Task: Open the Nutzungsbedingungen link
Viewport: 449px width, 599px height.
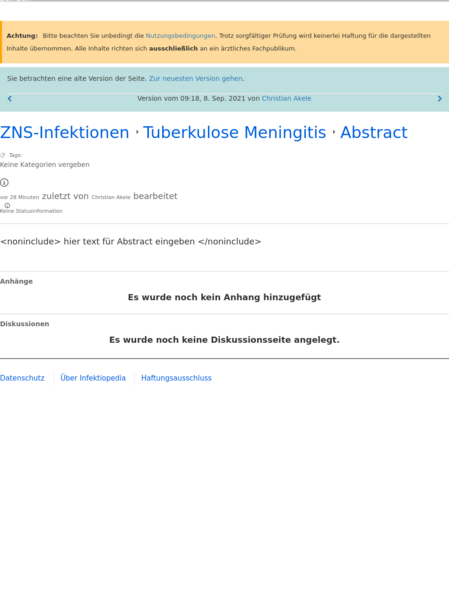Action: point(180,36)
